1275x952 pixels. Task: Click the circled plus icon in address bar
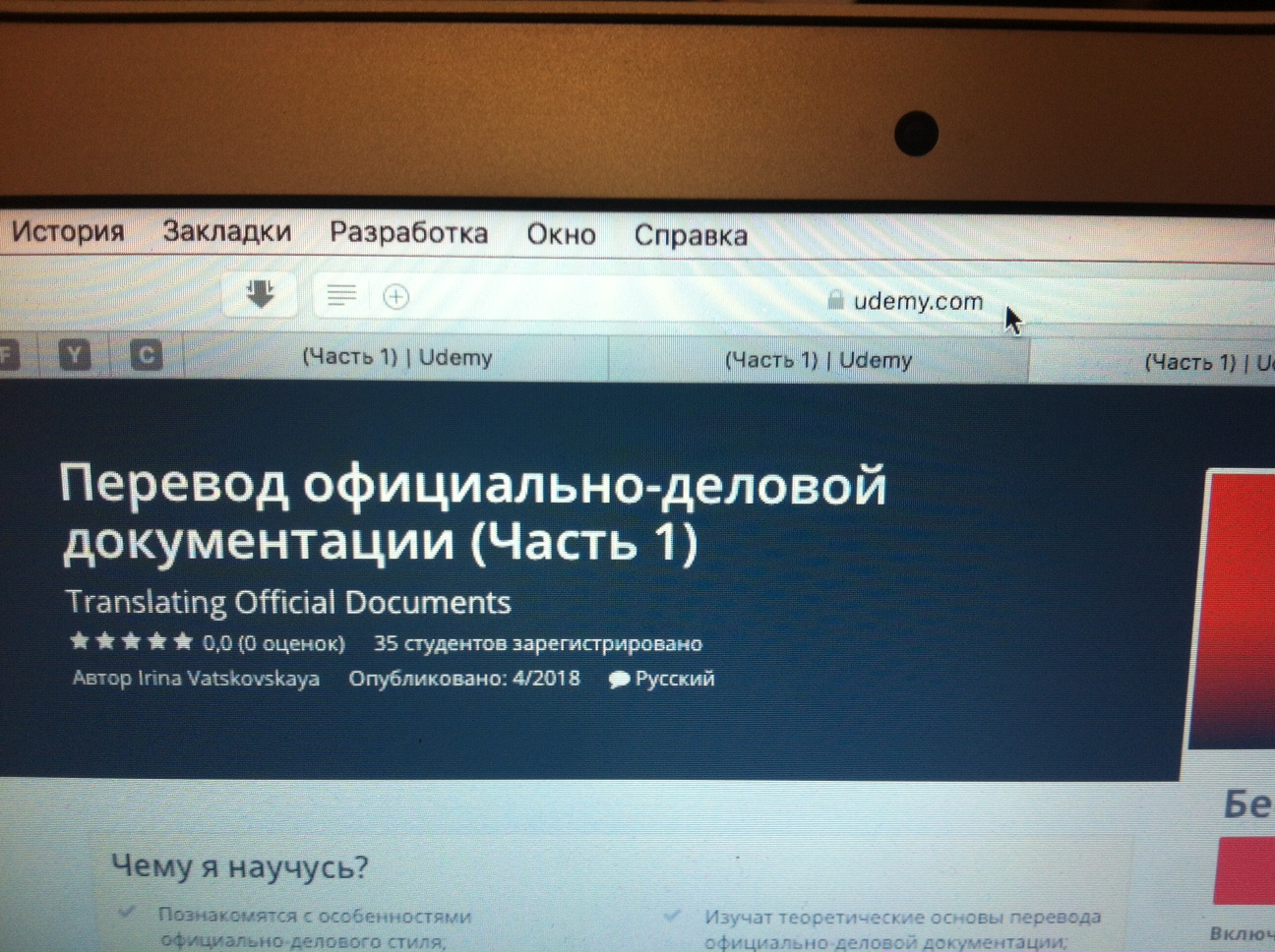[395, 296]
